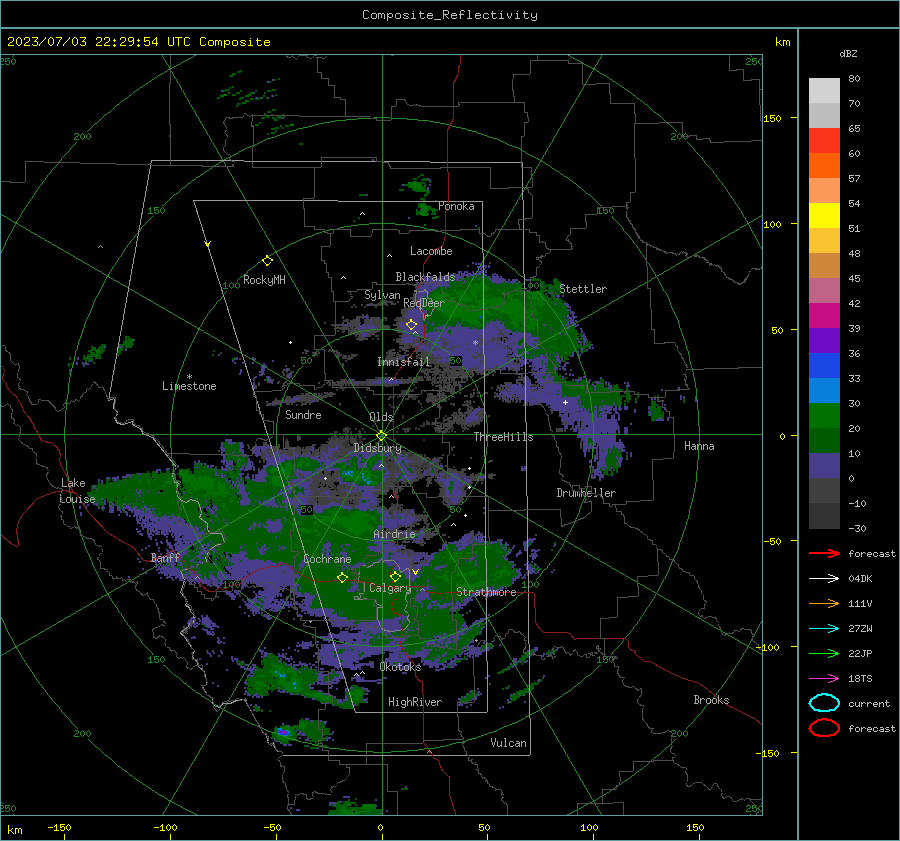Click the slate purple 0–10 dBZ swatch
Viewport: 900px width, 841px height.
[824, 466]
